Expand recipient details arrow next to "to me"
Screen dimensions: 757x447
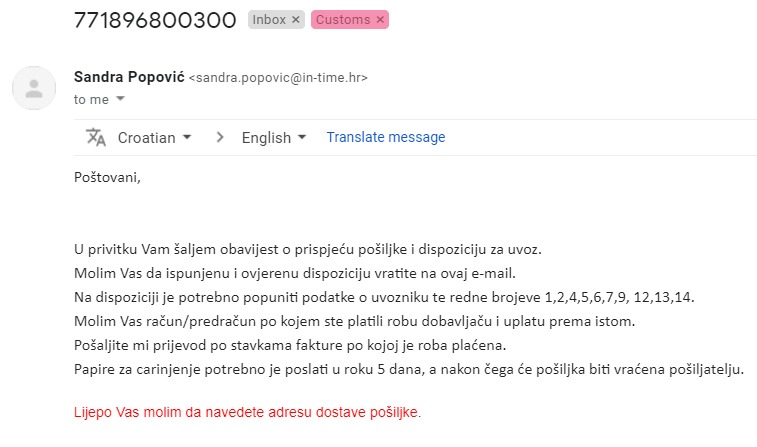coord(120,99)
